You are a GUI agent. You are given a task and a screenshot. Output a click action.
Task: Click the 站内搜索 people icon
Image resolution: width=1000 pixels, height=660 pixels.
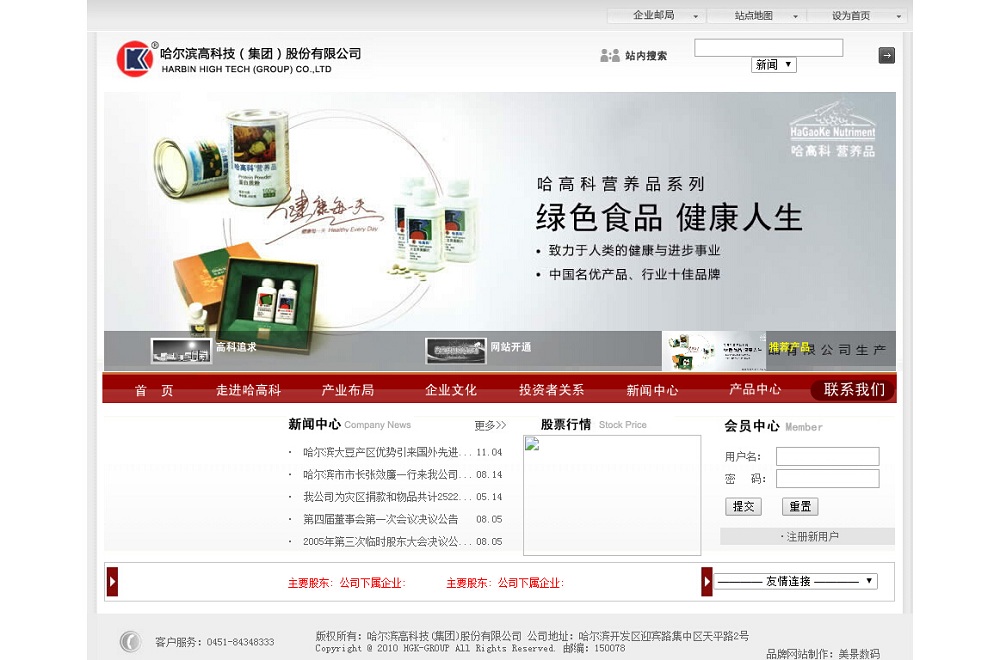tap(610, 55)
